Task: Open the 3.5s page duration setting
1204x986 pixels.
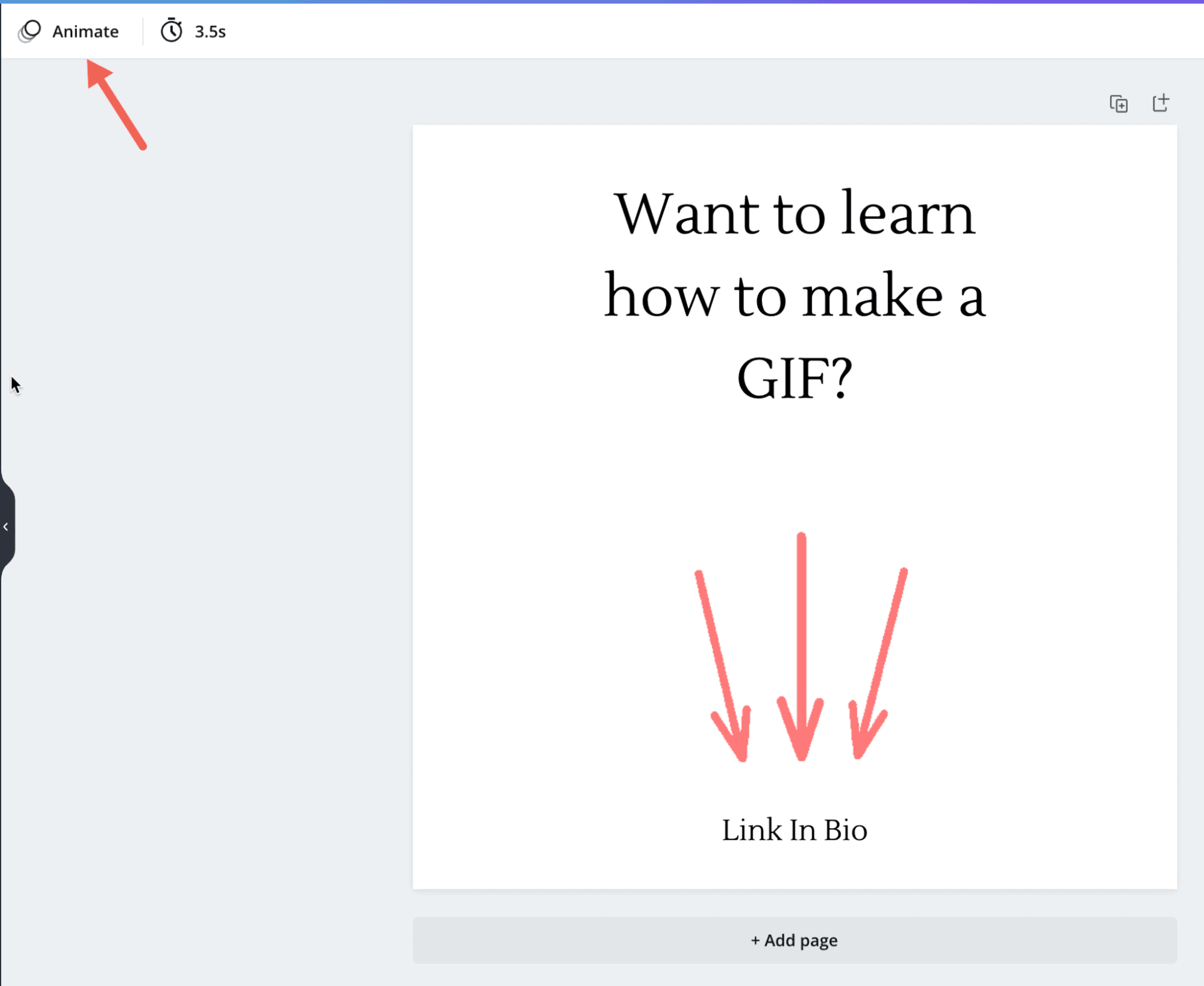Action: pyautogui.click(x=193, y=31)
